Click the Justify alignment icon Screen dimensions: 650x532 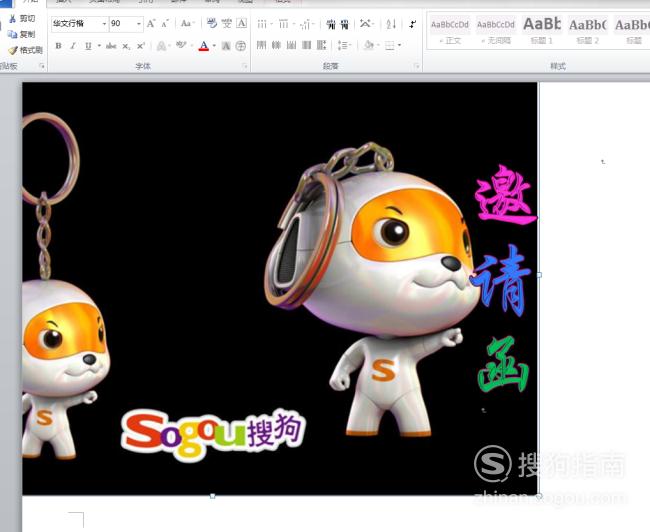pyautogui.click(x=306, y=45)
